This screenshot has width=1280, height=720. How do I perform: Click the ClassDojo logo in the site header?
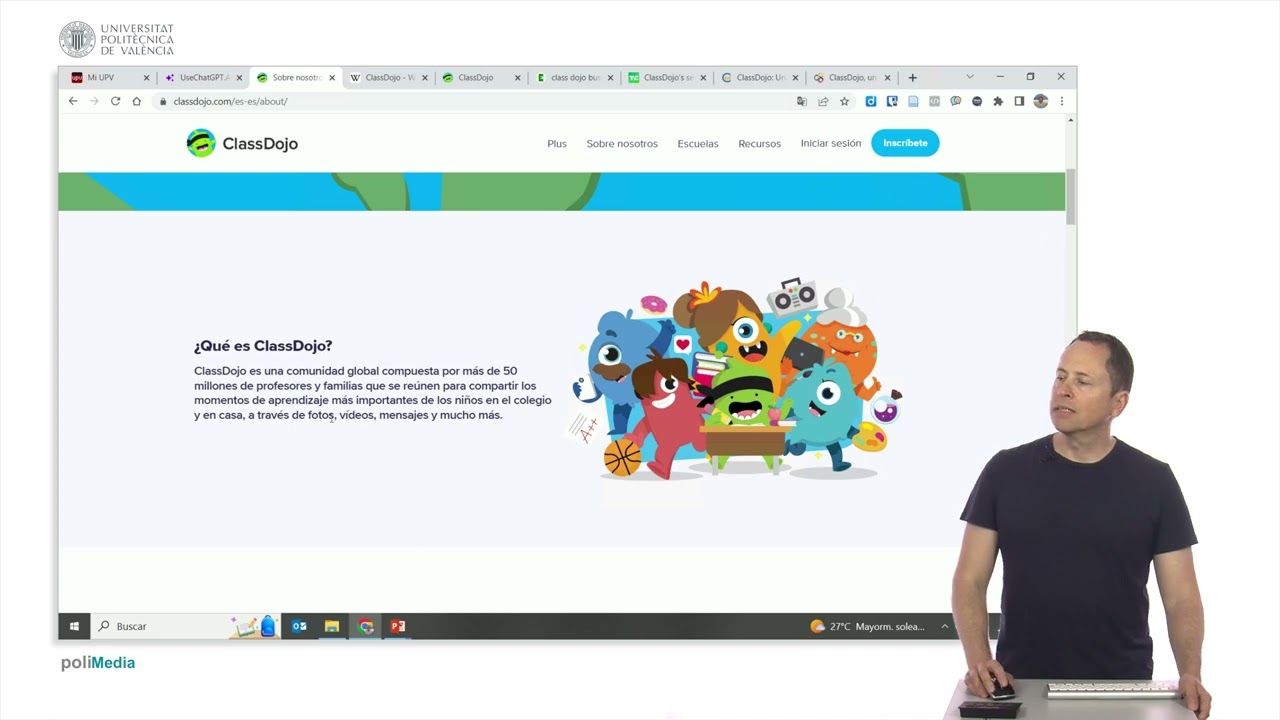tap(242, 143)
